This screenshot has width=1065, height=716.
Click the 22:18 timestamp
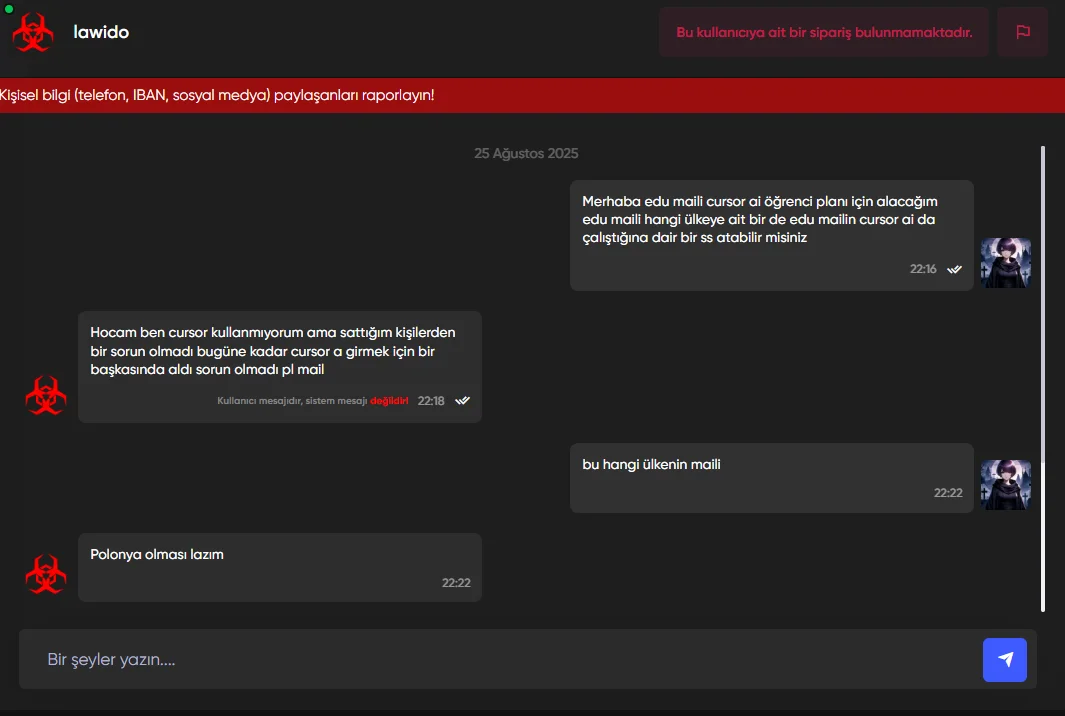pos(431,401)
